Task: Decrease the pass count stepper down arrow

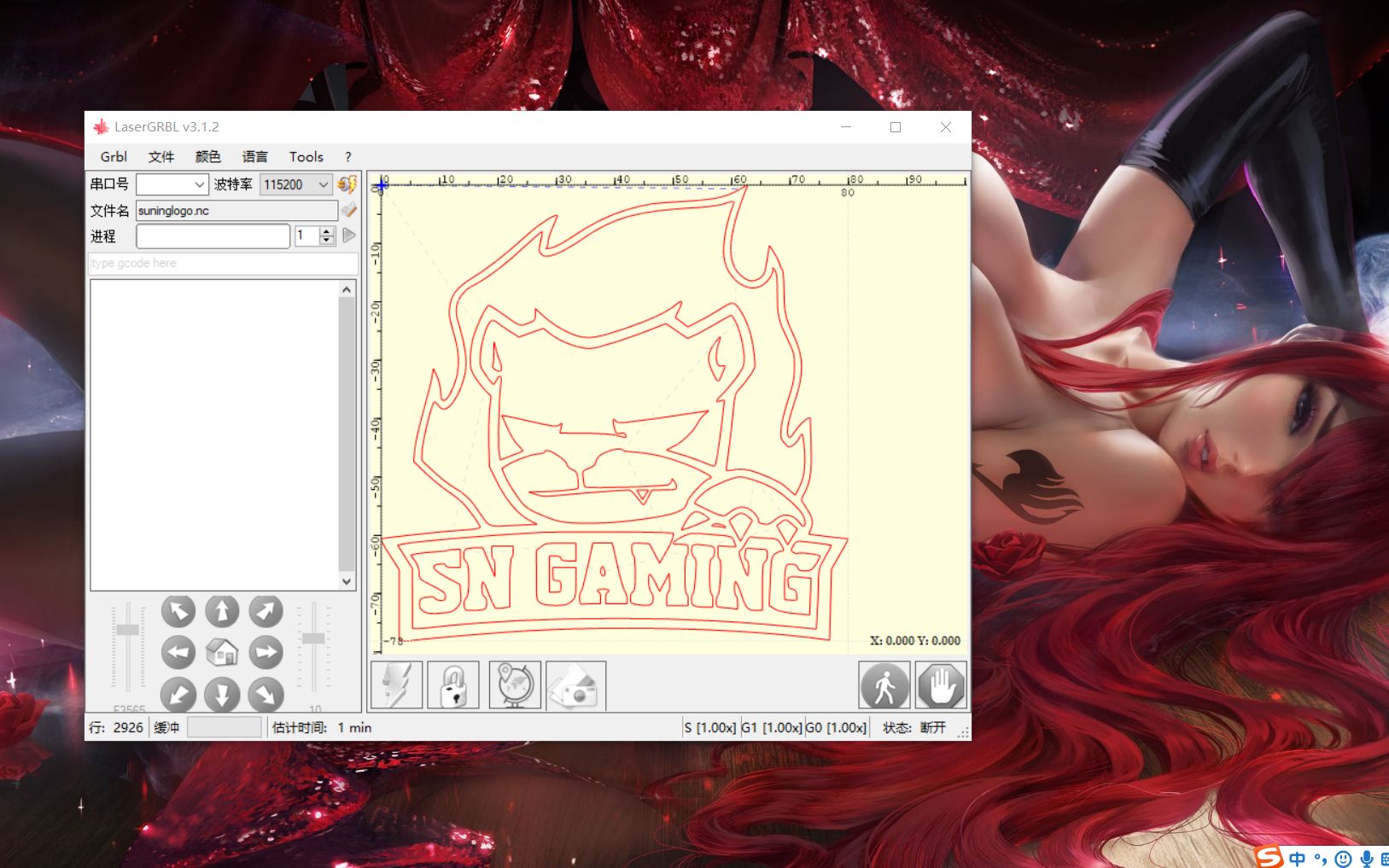Action: (326, 242)
